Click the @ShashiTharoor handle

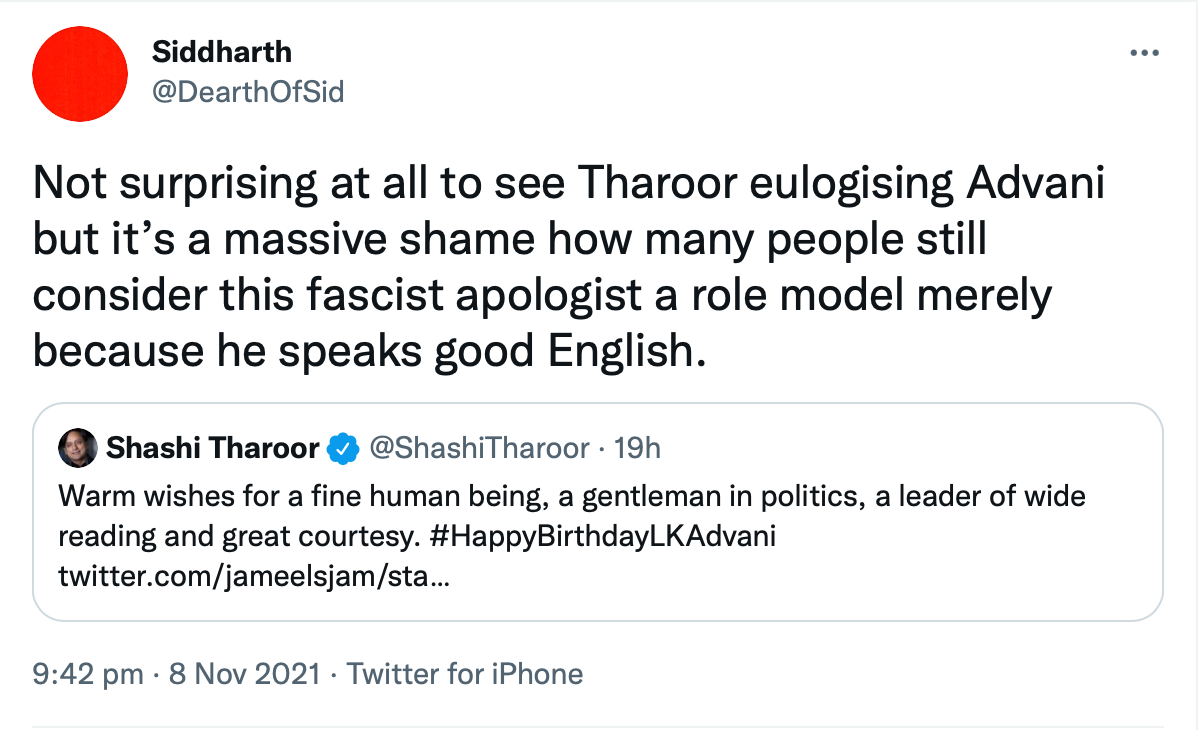479,449
